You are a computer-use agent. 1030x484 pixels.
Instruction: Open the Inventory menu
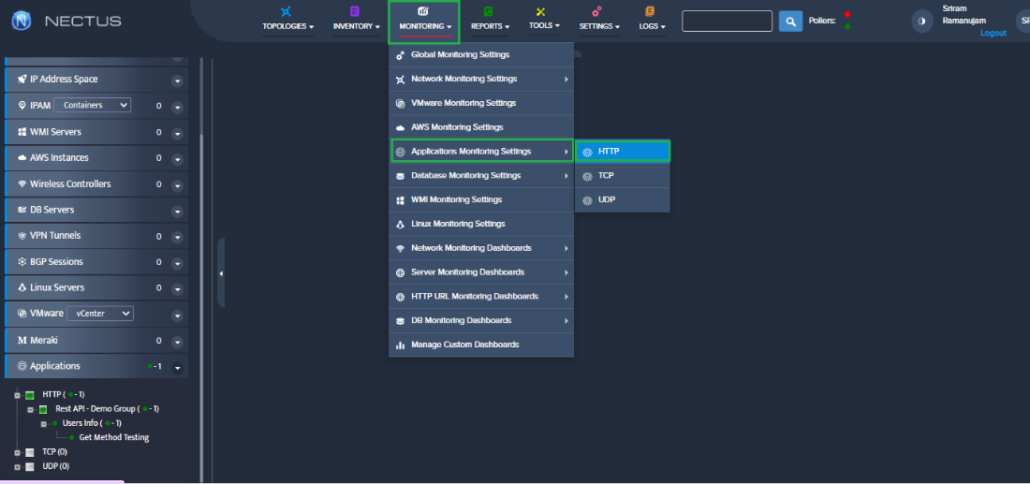click(354, 19)
